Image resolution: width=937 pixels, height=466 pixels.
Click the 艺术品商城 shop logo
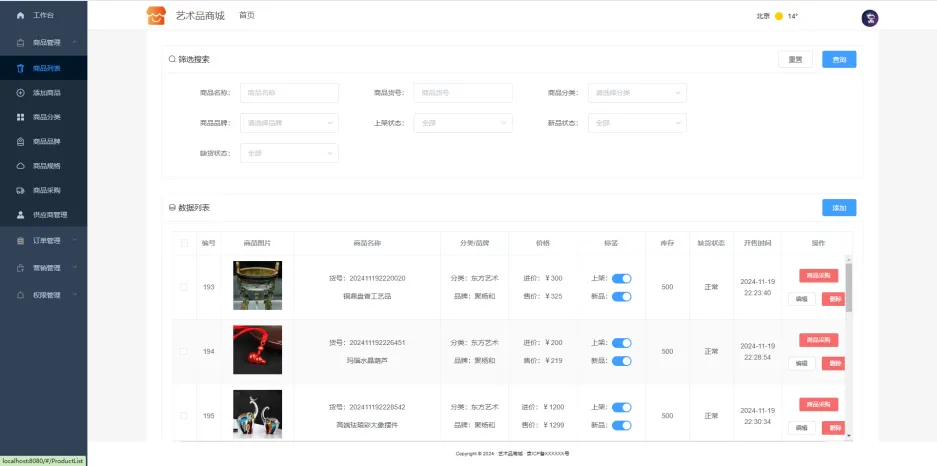pos(155,16)
